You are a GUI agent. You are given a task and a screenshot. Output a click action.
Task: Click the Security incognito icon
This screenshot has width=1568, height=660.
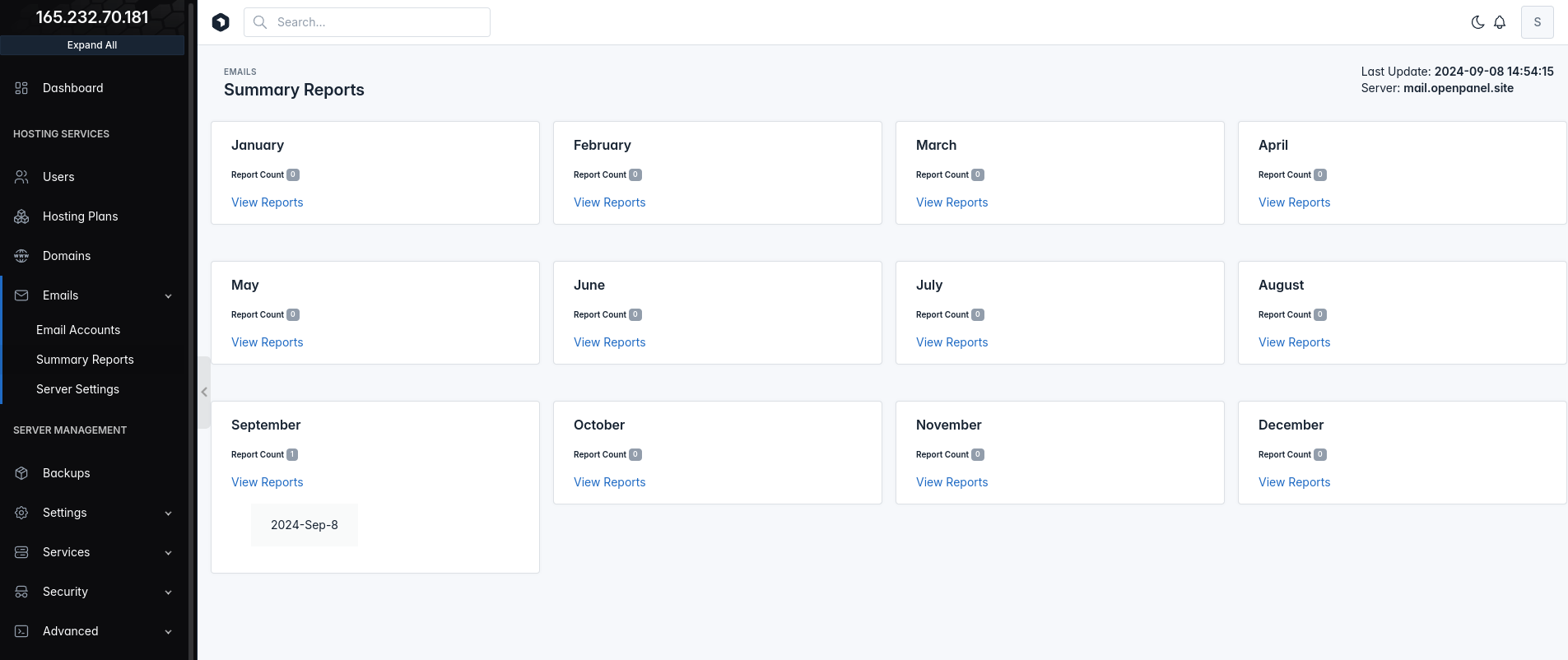pos(21,592)
